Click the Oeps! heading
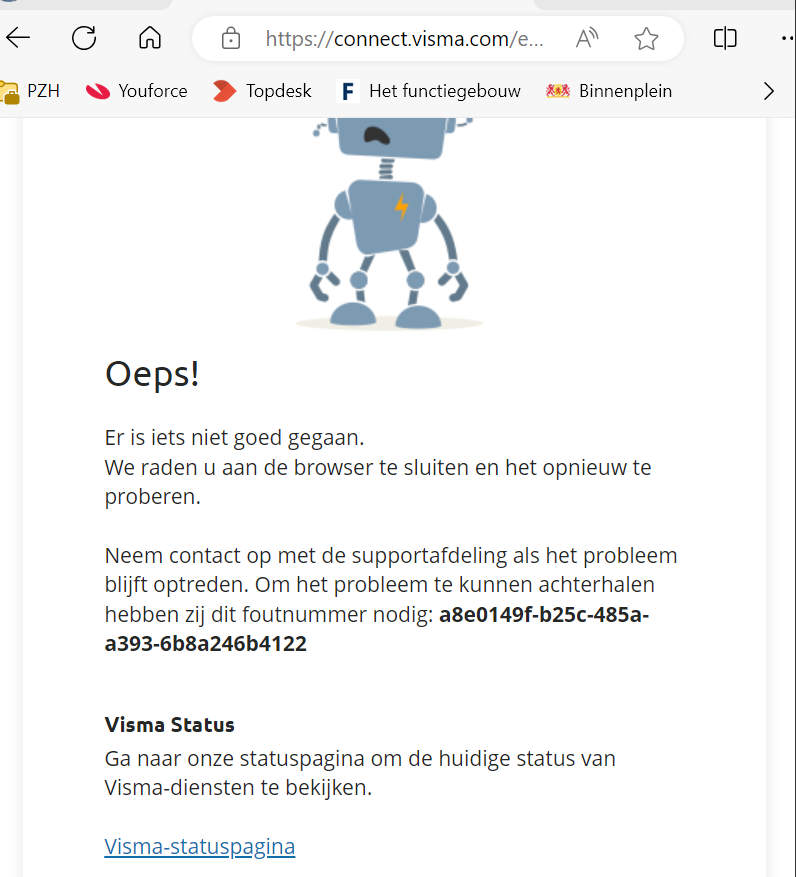The image size is (796, 877). click(x=152, y=374)
